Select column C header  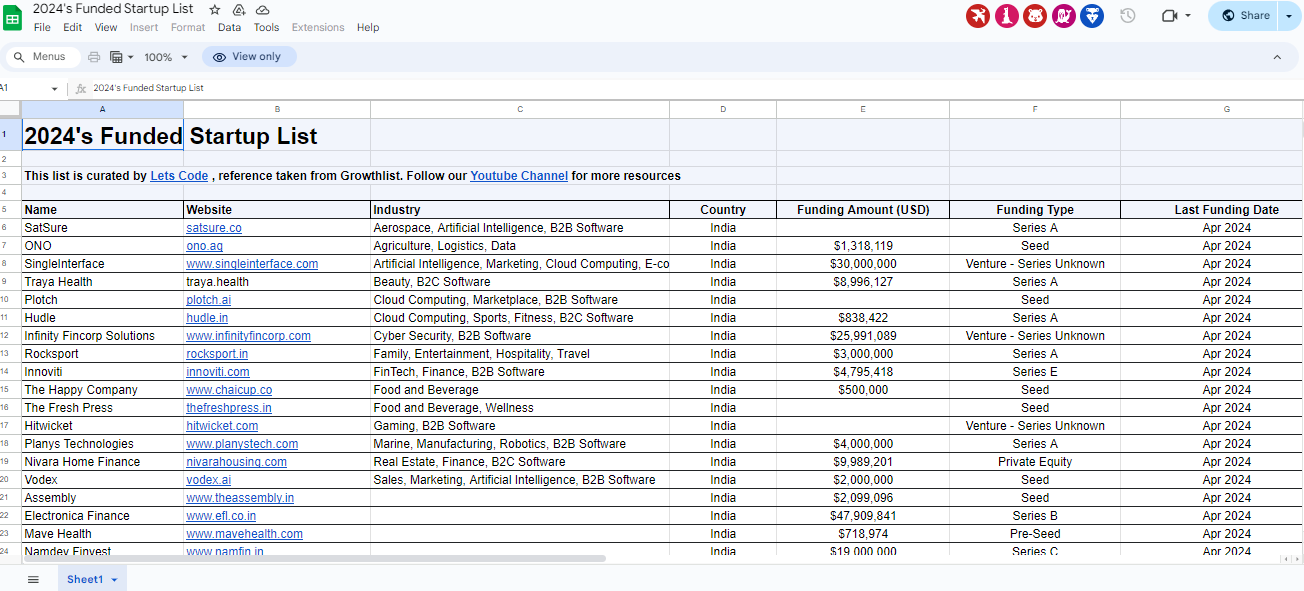[x=520, y=109]
